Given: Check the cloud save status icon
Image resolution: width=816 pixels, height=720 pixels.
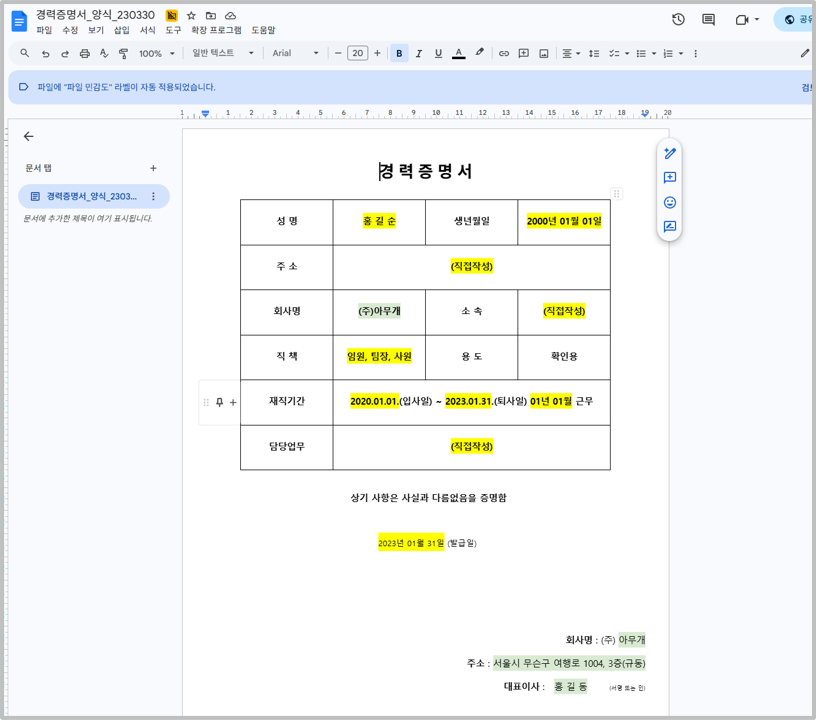Looking at the screenshot, I should [230, 16].
